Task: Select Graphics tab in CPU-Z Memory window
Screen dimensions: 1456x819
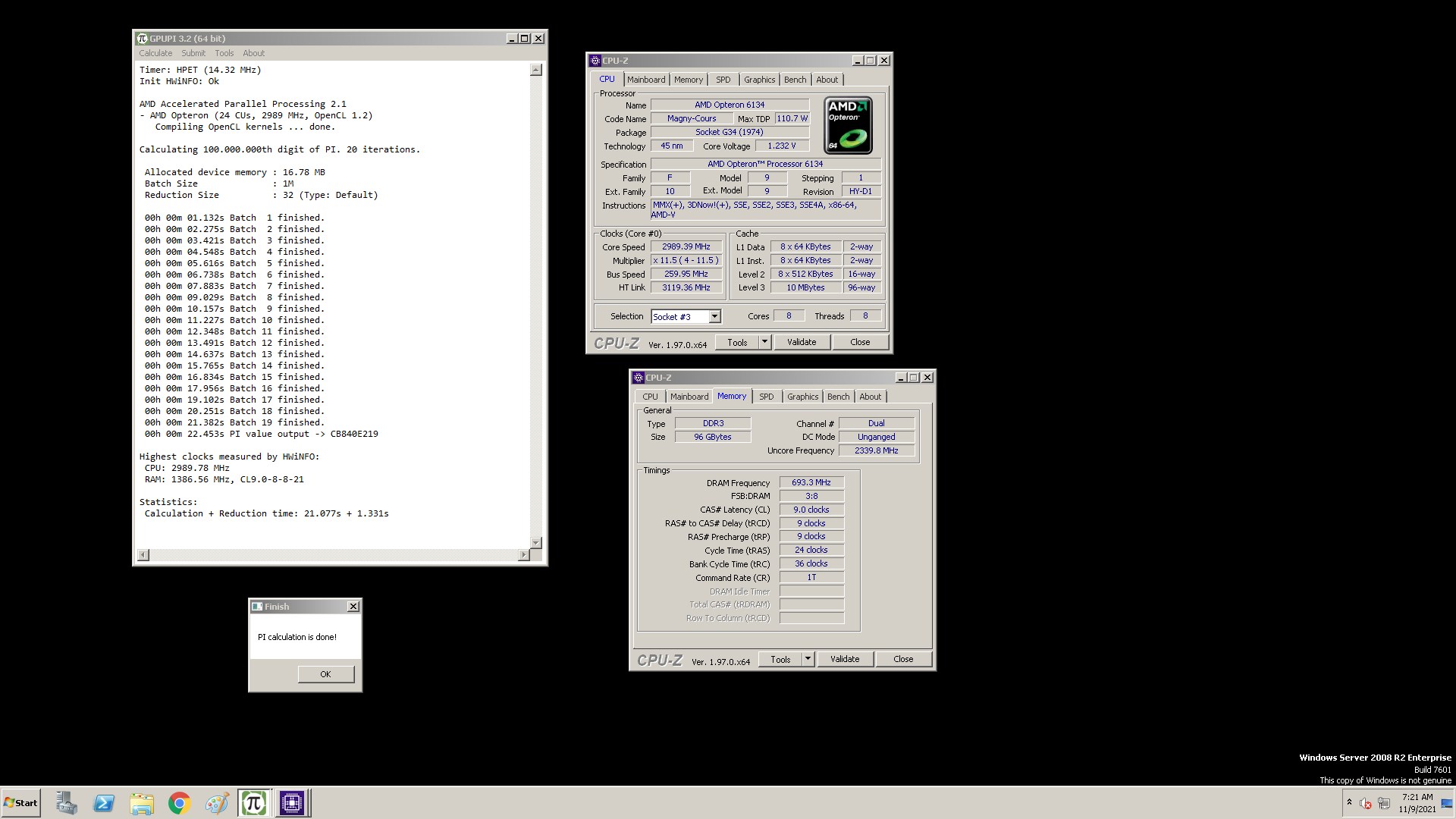Action: pyautogui.click(x=802, y=397)
